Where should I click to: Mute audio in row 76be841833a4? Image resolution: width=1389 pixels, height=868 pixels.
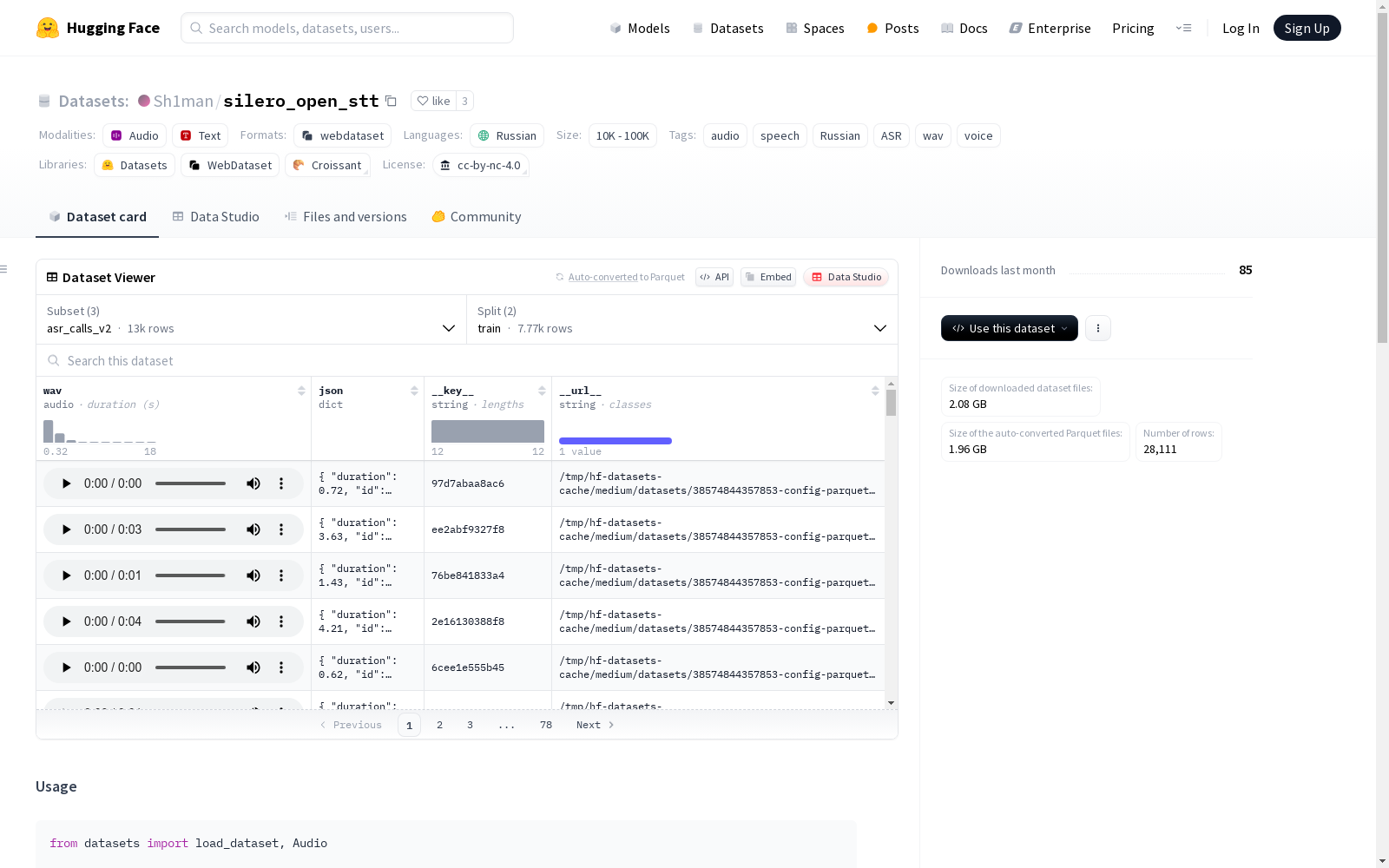point(253,575)
